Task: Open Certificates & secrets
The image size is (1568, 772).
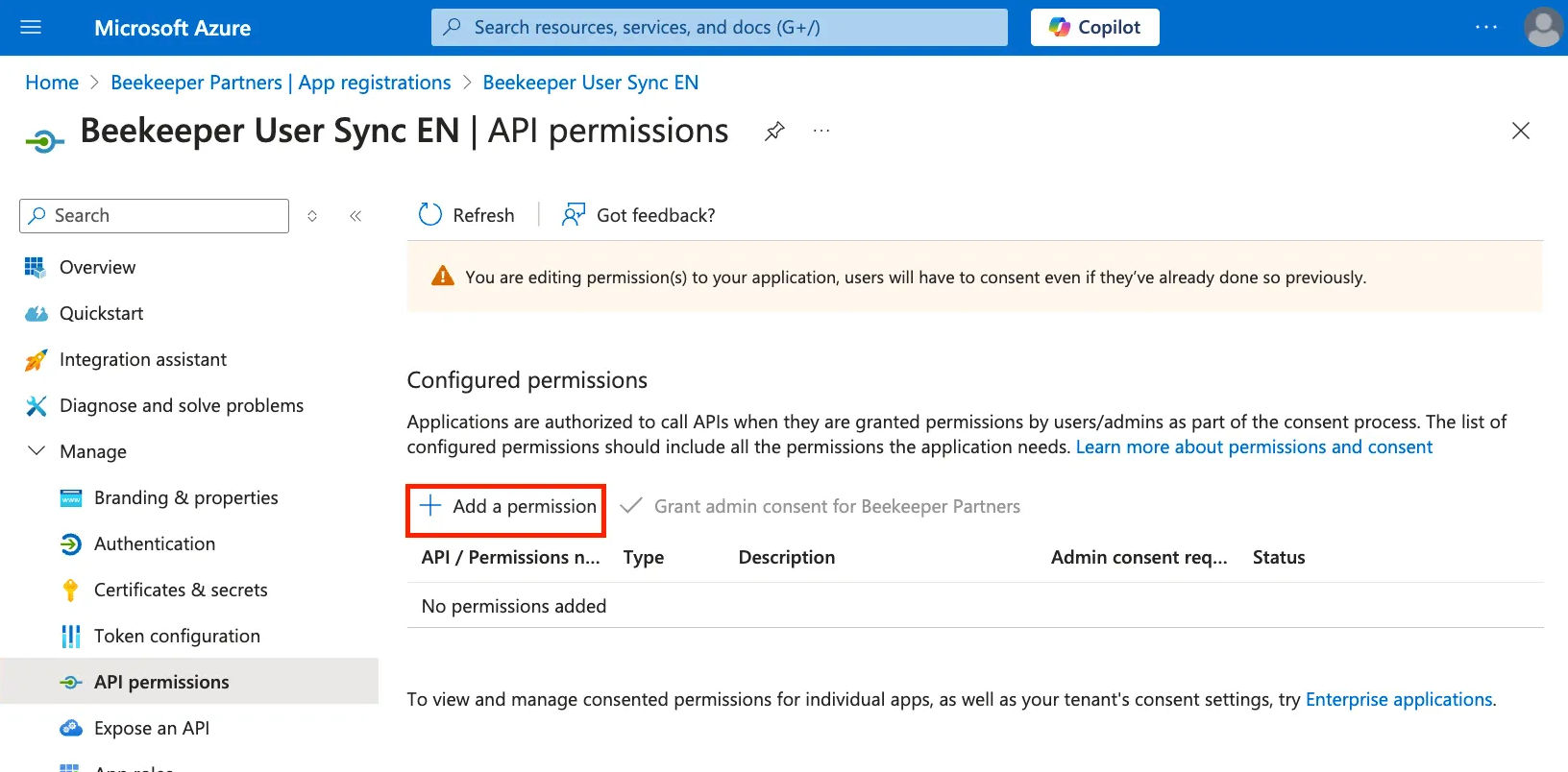Action: [x=181, y=590]
